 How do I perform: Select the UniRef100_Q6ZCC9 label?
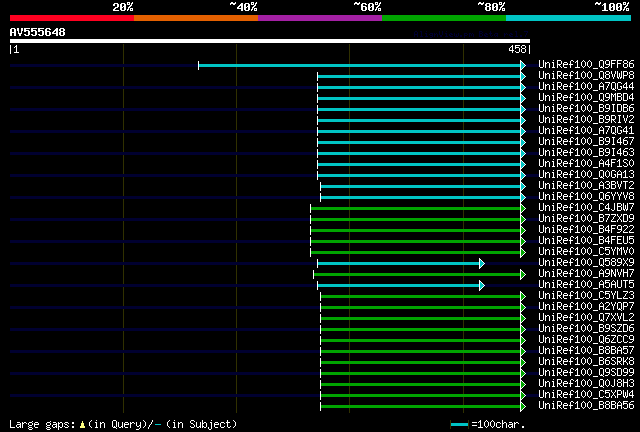[x=586, y=340]
